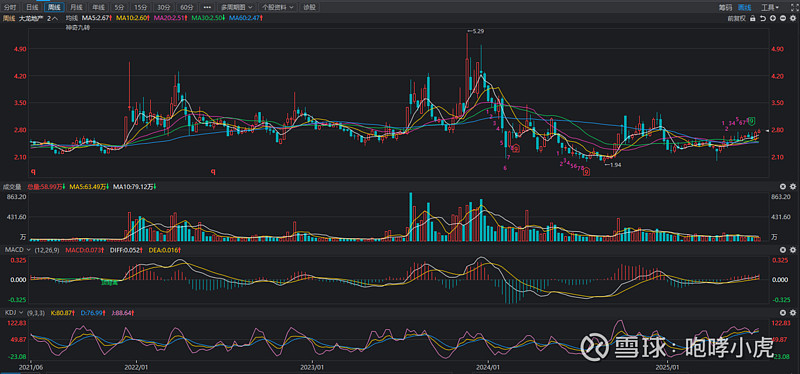Click the 5.29 high price marker

click(x=477, y=31)
